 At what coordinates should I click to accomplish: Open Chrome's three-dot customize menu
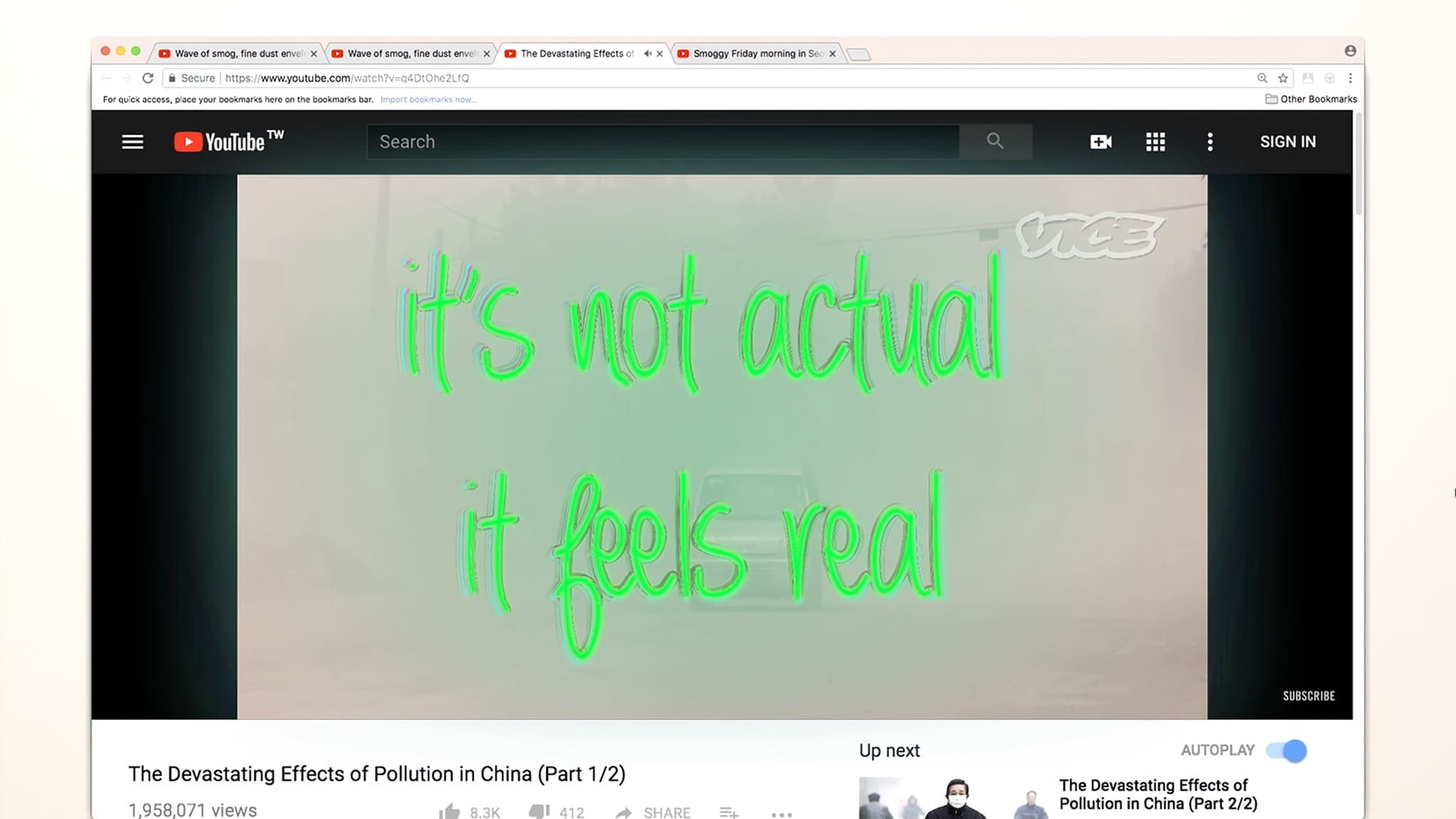(1350, 78)
